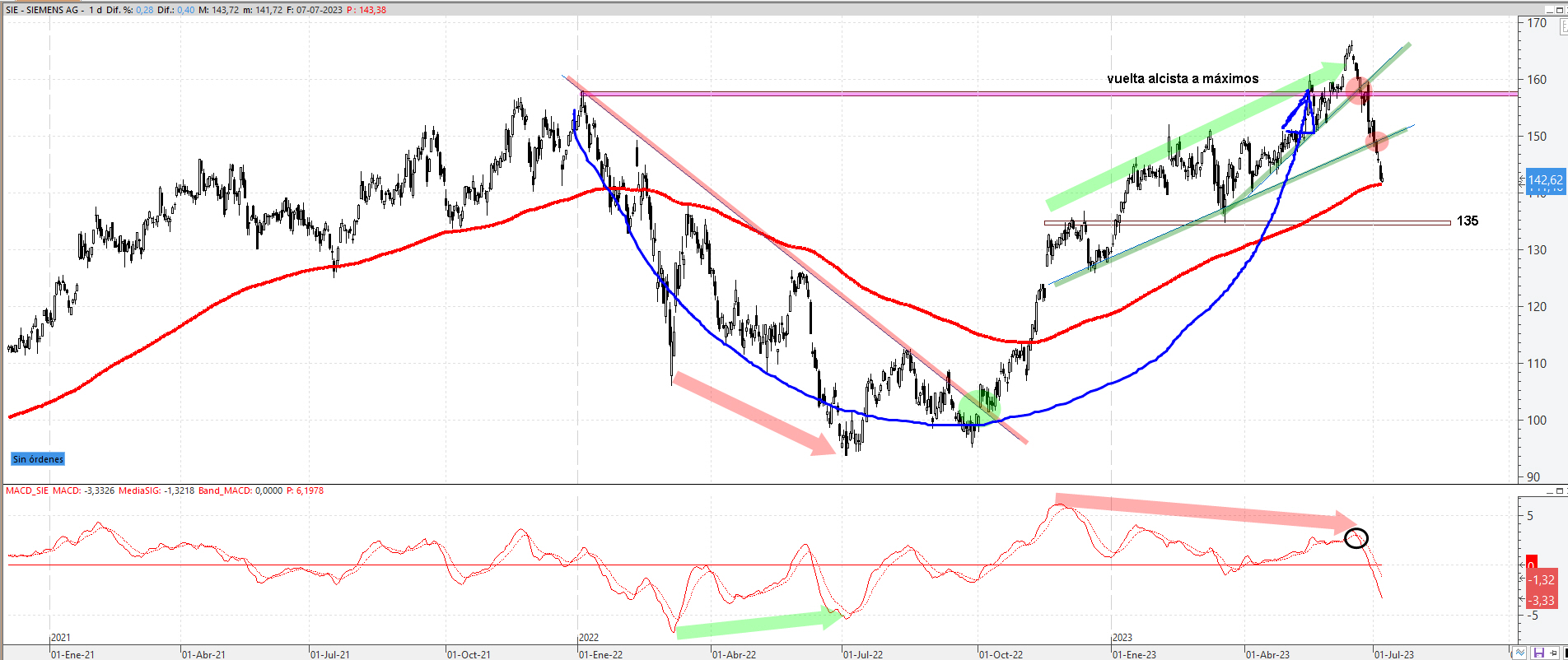The height and width of the screenshot is (660, 1568).
Task: Select the 'vuelta alcista a máximos' annotation
Action: click(x=1183, y=79)
